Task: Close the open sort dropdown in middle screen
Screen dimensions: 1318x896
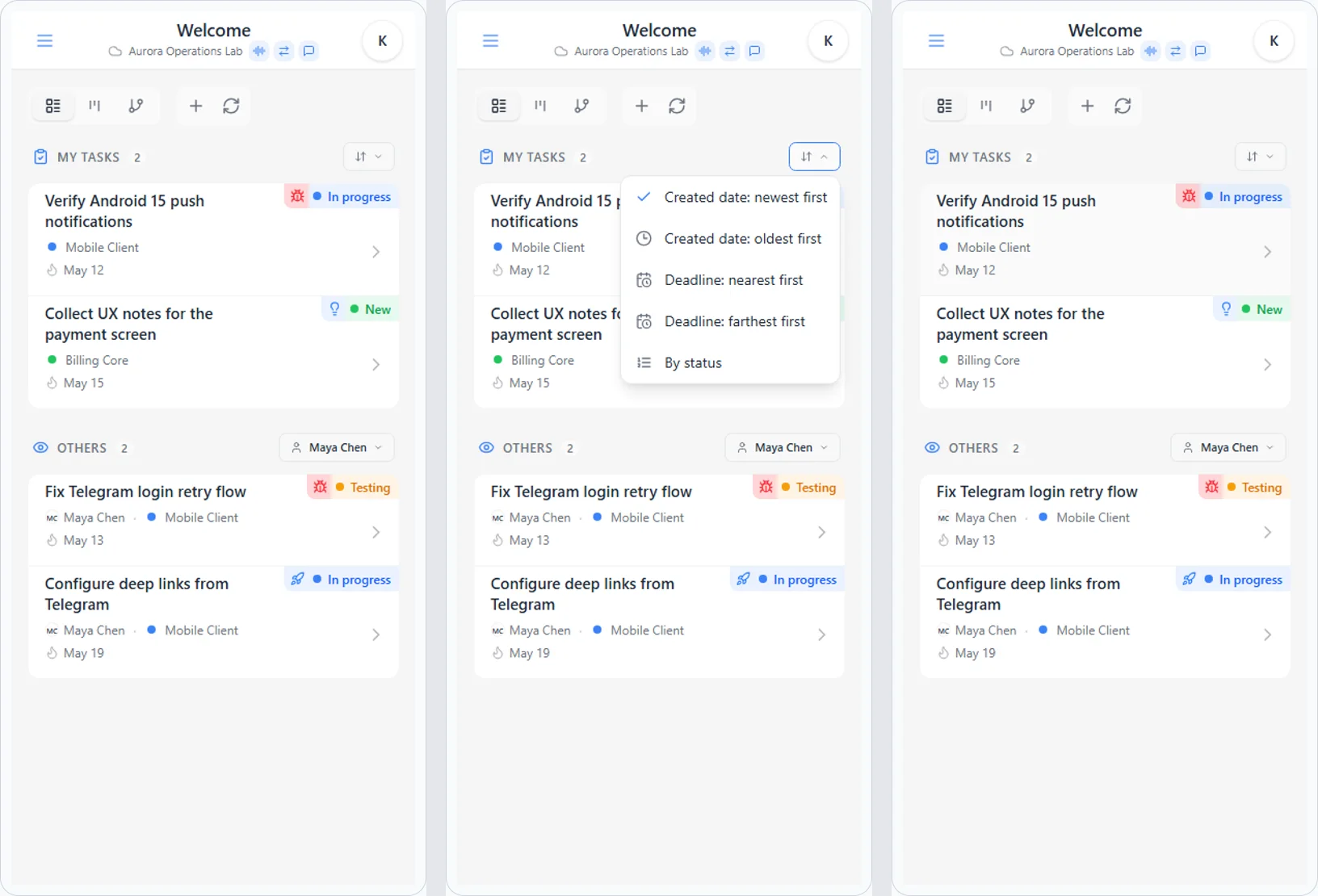Action: click(815, 157)
